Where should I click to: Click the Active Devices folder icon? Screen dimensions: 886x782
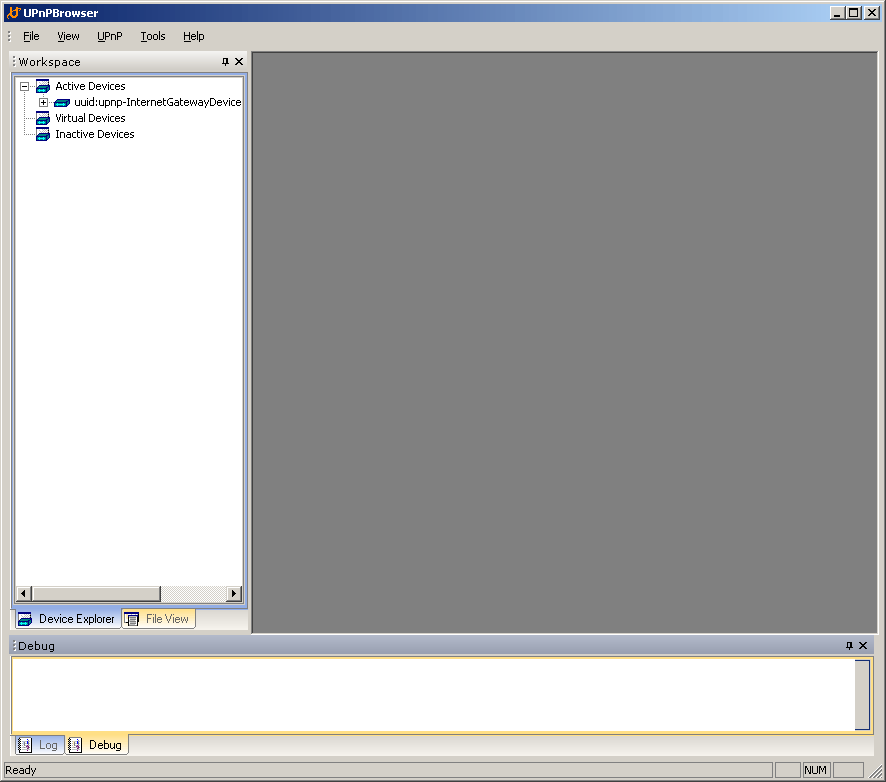point(43,86)
